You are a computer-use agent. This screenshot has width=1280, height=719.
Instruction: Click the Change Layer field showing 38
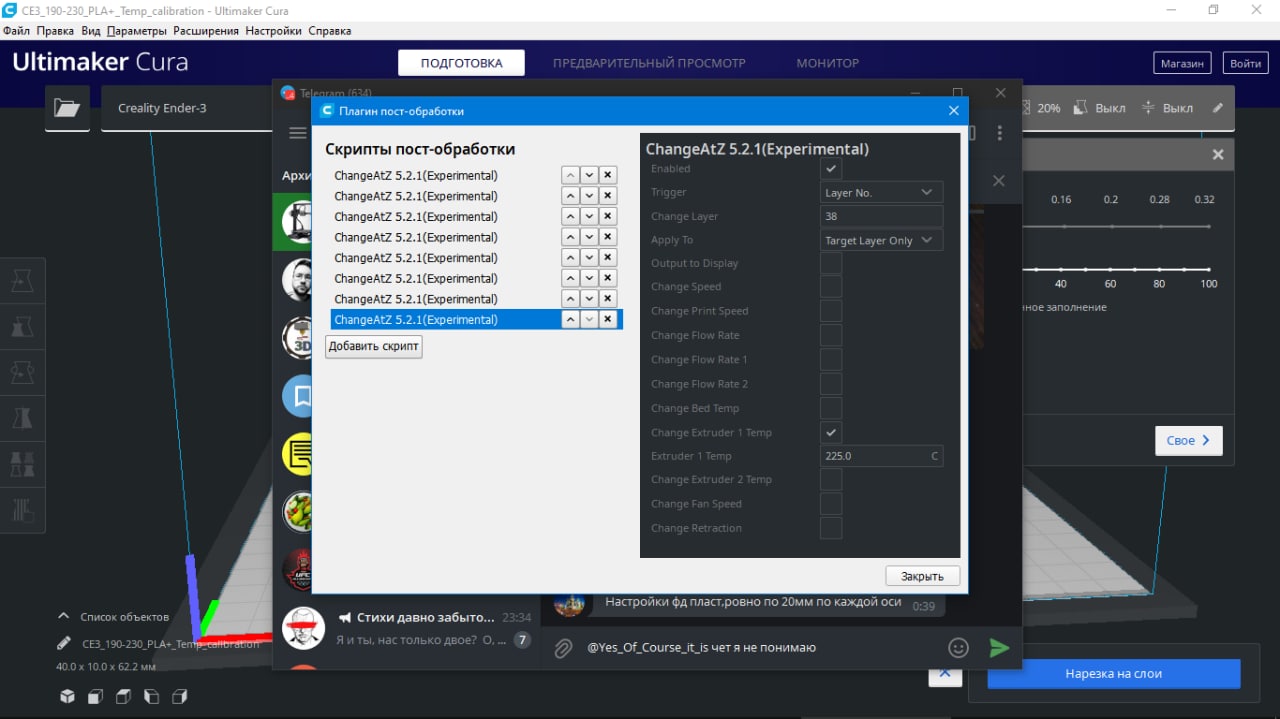coord(881,216)
